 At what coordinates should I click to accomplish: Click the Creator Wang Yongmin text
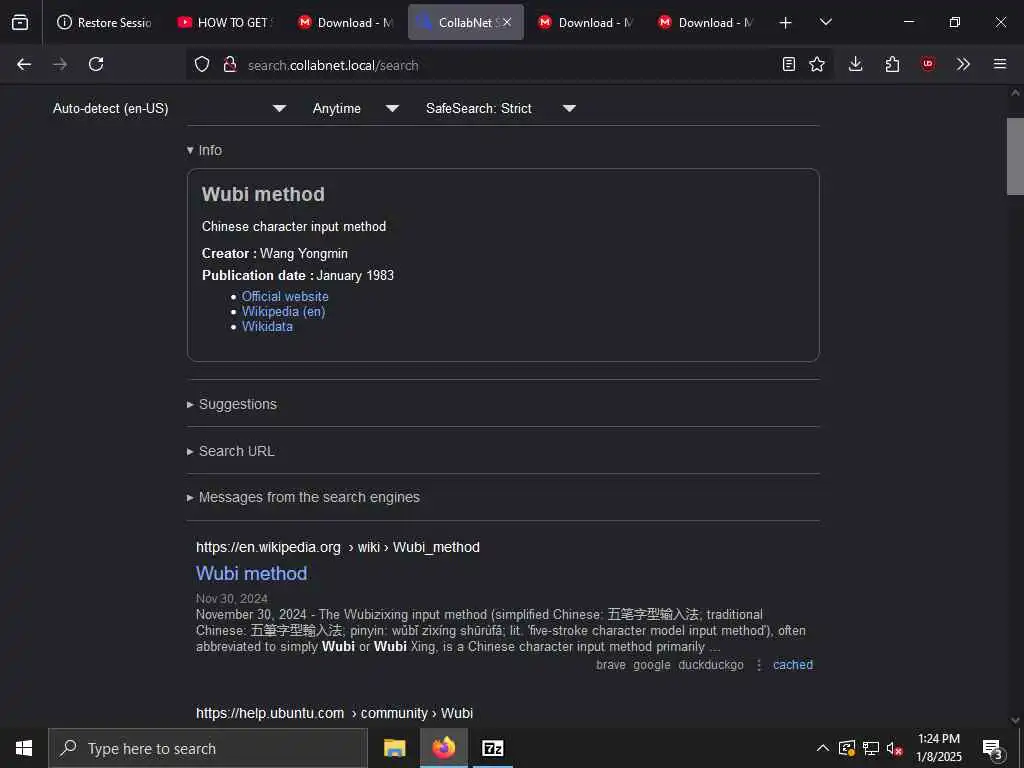[275, 253]
